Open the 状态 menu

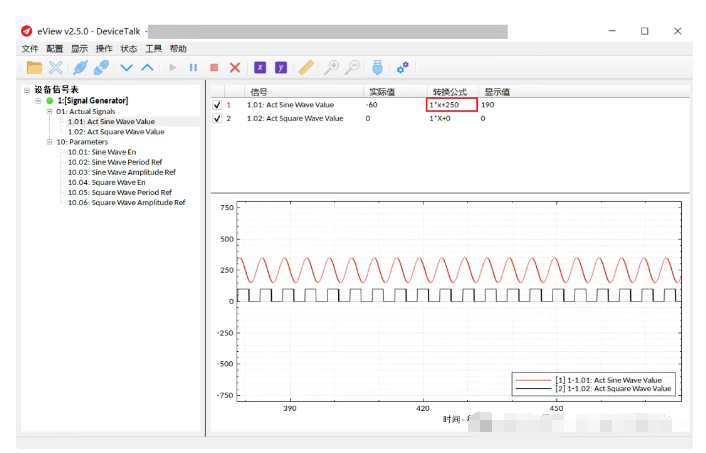click(129, 49)
